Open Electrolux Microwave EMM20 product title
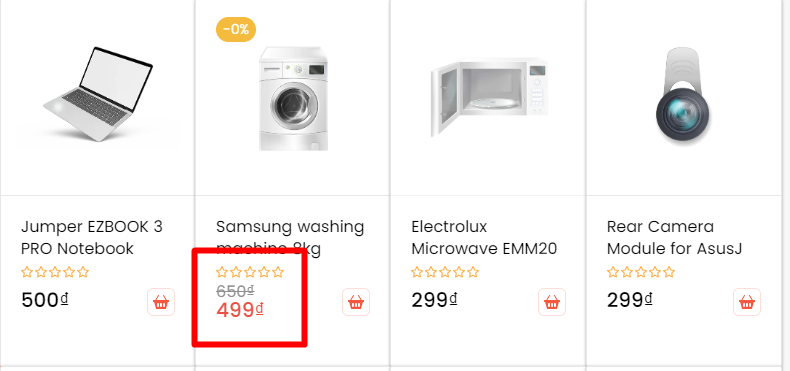Screen dimensions: 790x371 tap(484, 237)
